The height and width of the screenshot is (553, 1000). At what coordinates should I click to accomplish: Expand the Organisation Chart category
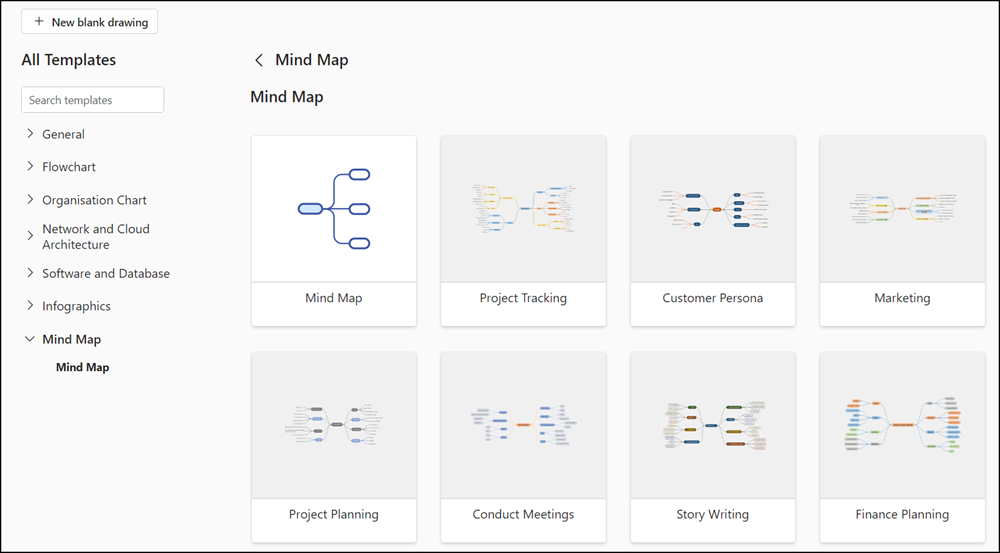click(x=30, y=199)
